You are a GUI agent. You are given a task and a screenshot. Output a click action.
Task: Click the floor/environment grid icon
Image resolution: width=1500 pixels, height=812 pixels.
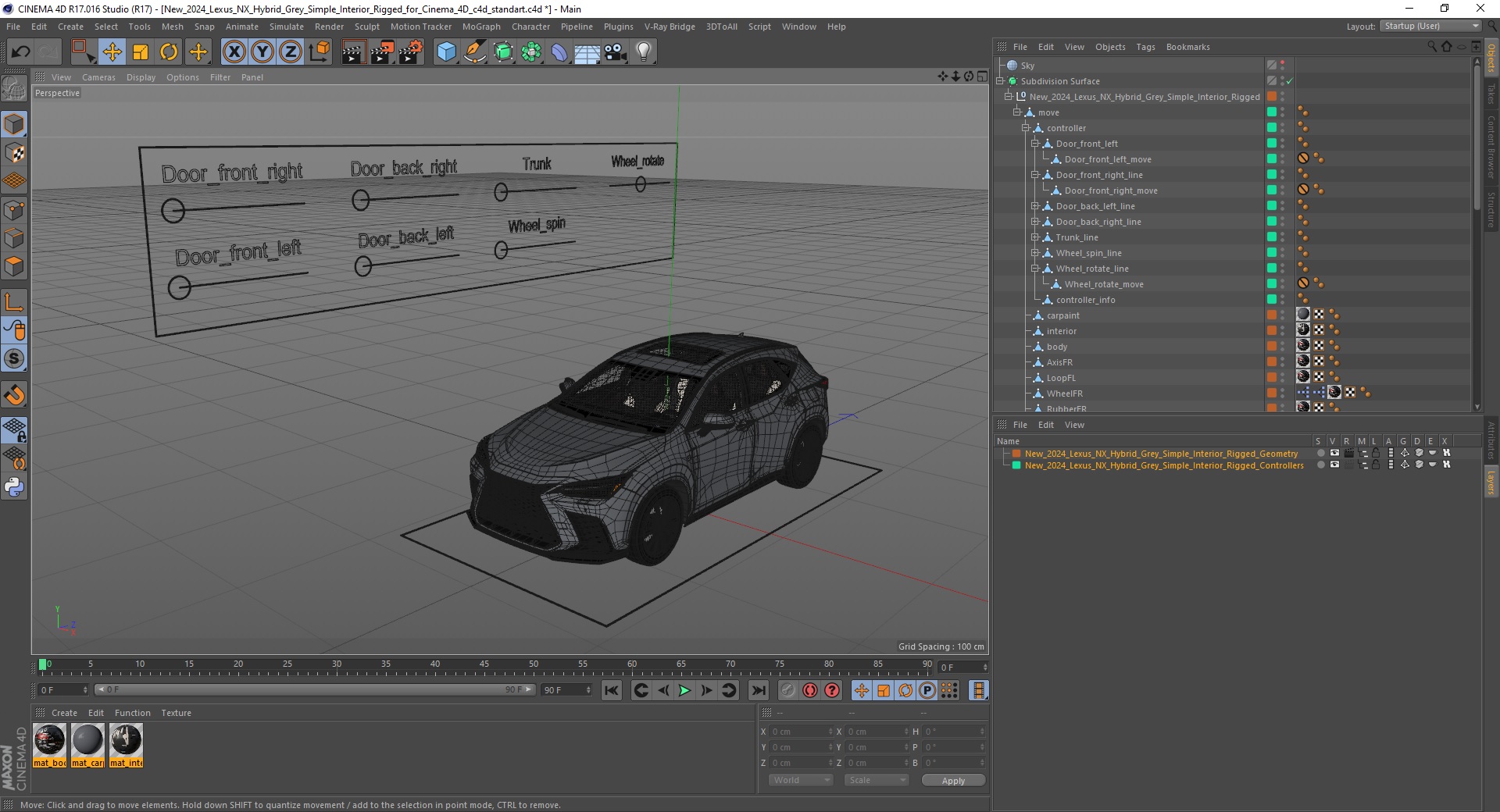pyautogui.click(x=587, y=52)
